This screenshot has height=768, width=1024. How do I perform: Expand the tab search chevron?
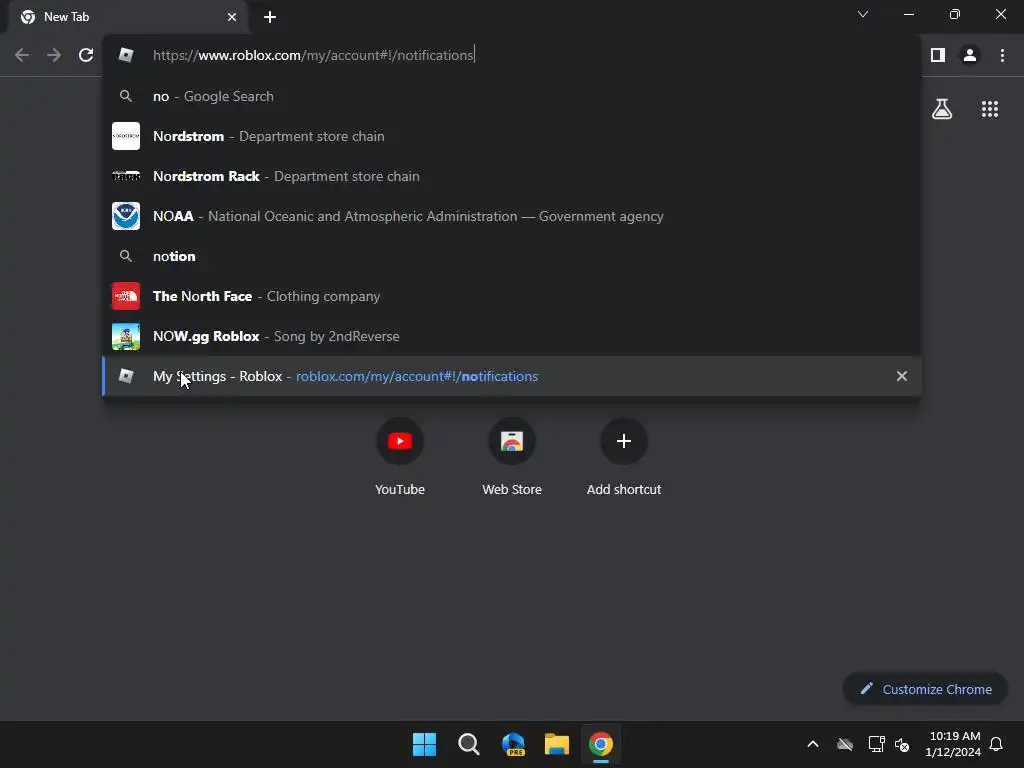[x=863, y=14]
